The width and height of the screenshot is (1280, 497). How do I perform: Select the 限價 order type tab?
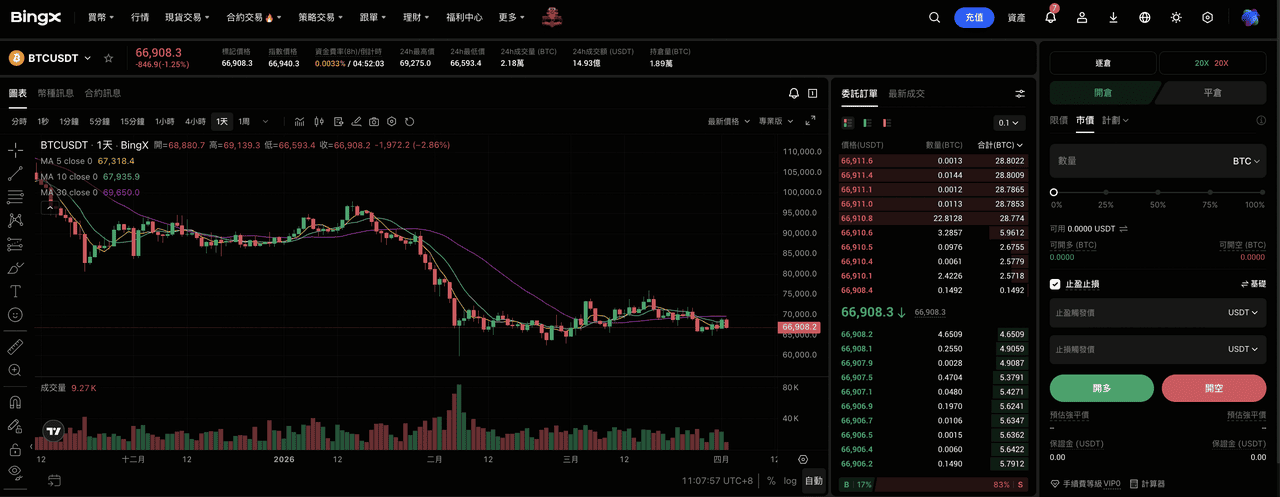[1058, 120]
